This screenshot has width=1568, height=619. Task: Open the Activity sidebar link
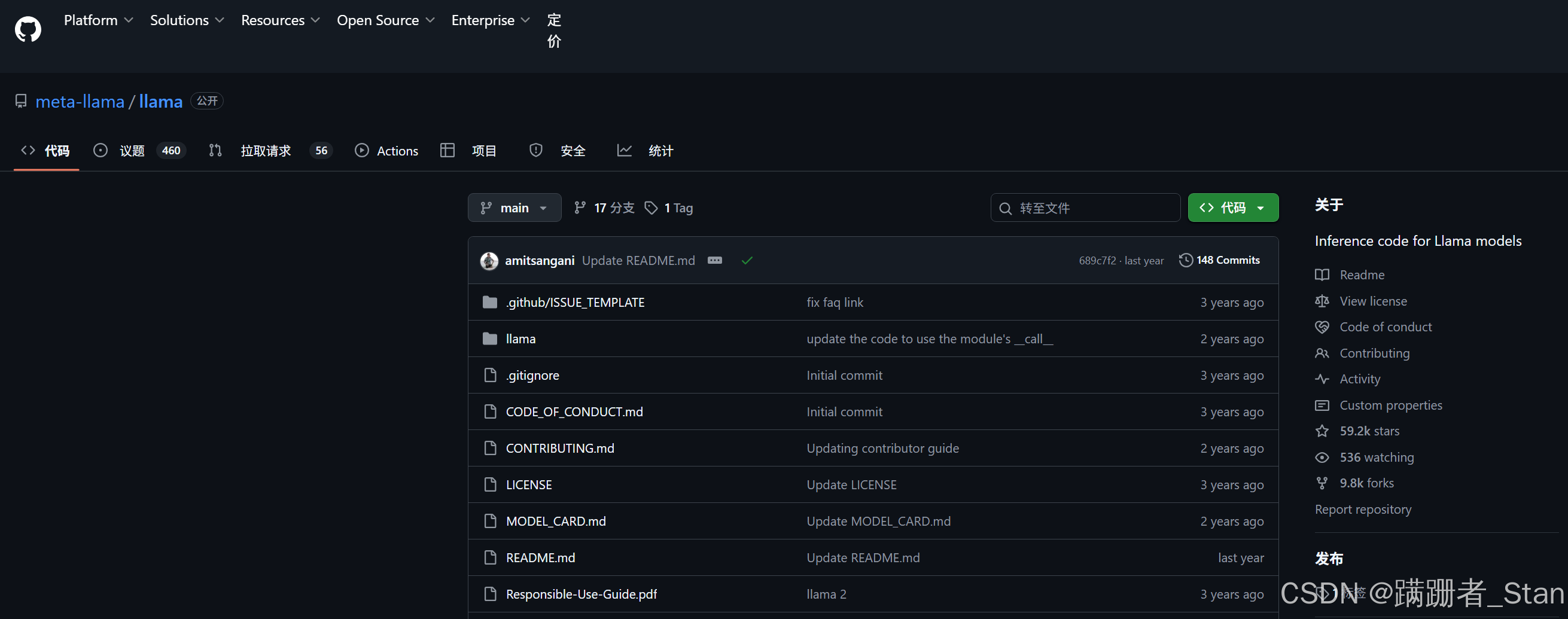click(1347, 379)
